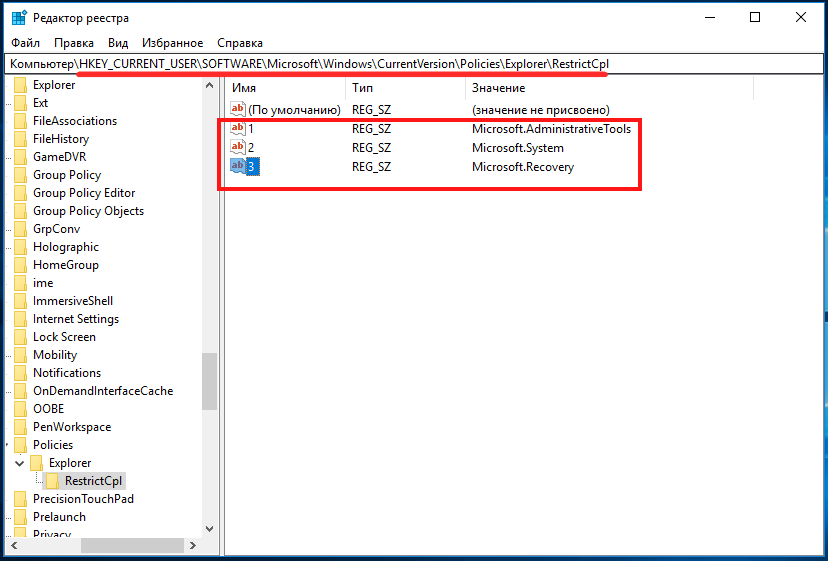The image size is (828, 561).
Task: Select the Group Policy Editor key
Action: click(84, 194)
